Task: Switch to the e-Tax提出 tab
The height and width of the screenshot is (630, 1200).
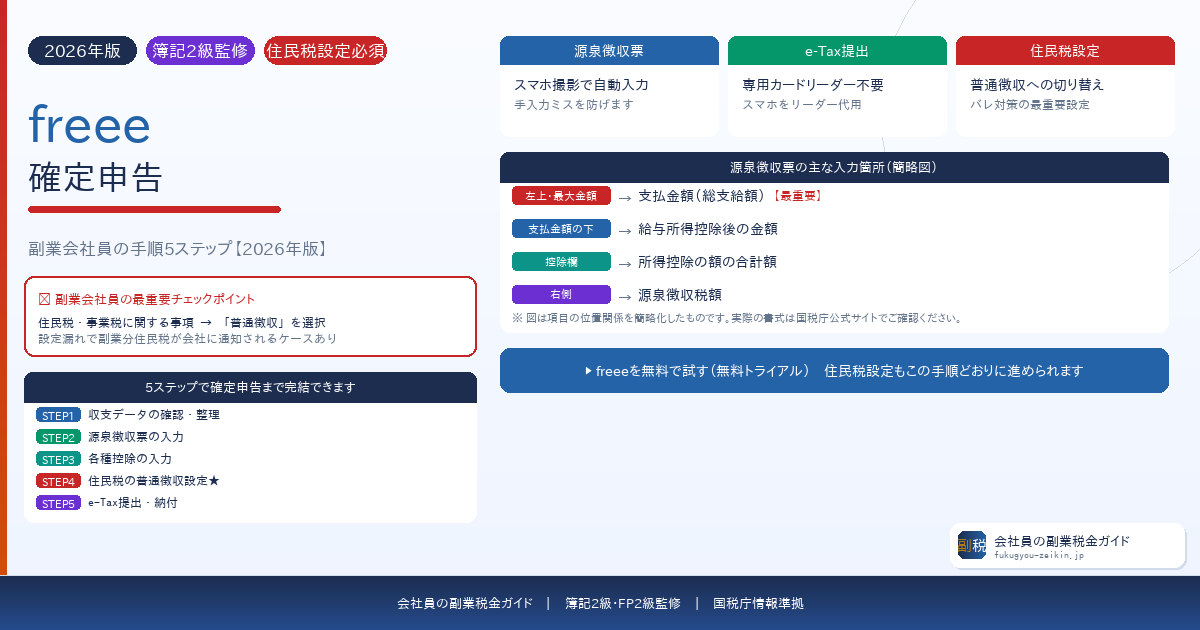Action: click(838, 49)
